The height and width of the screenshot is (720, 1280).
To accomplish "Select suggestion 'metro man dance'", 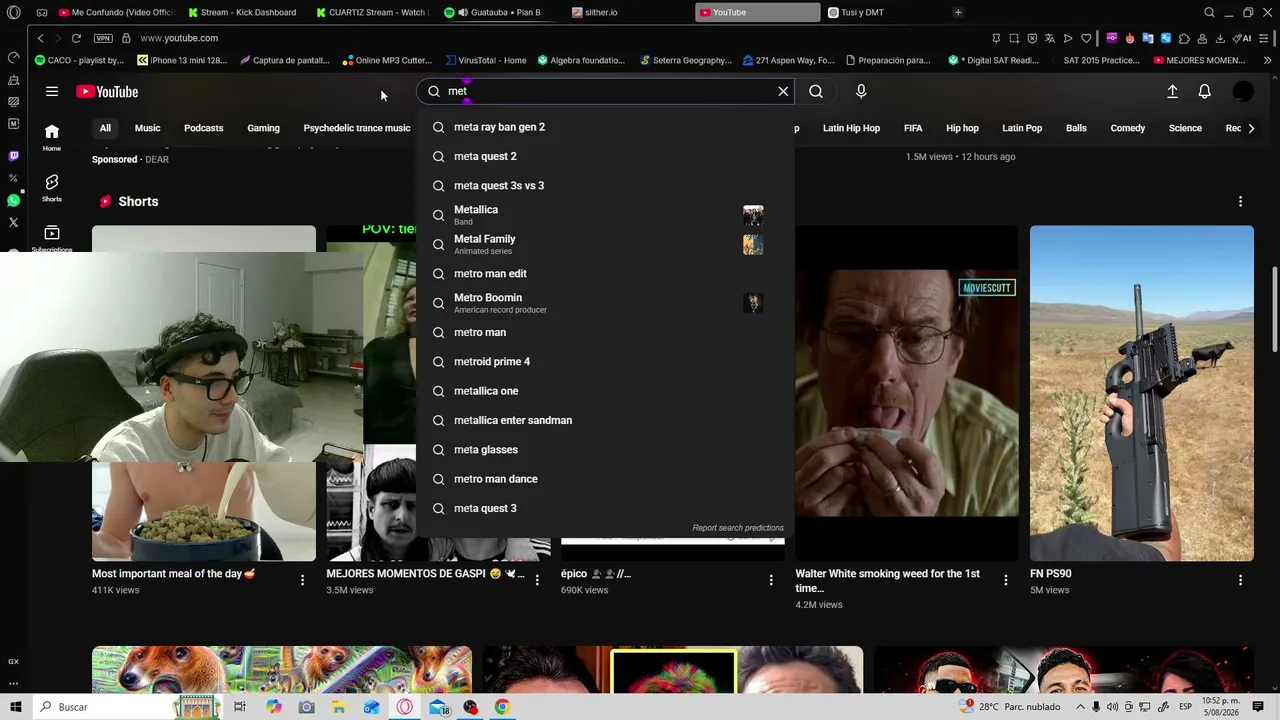I will point(605,479).
